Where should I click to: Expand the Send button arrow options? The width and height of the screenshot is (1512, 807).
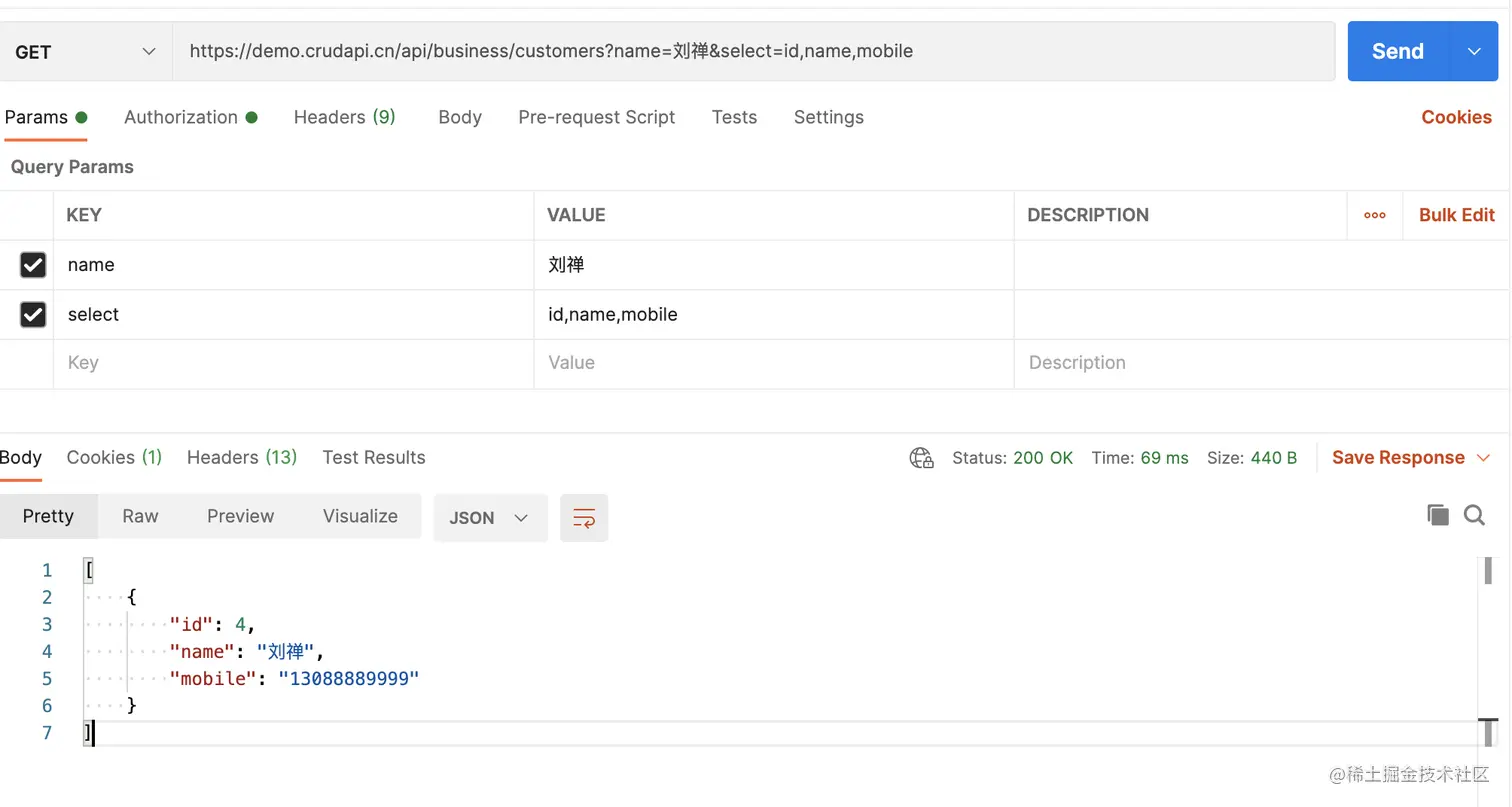tap(1474, 52)
